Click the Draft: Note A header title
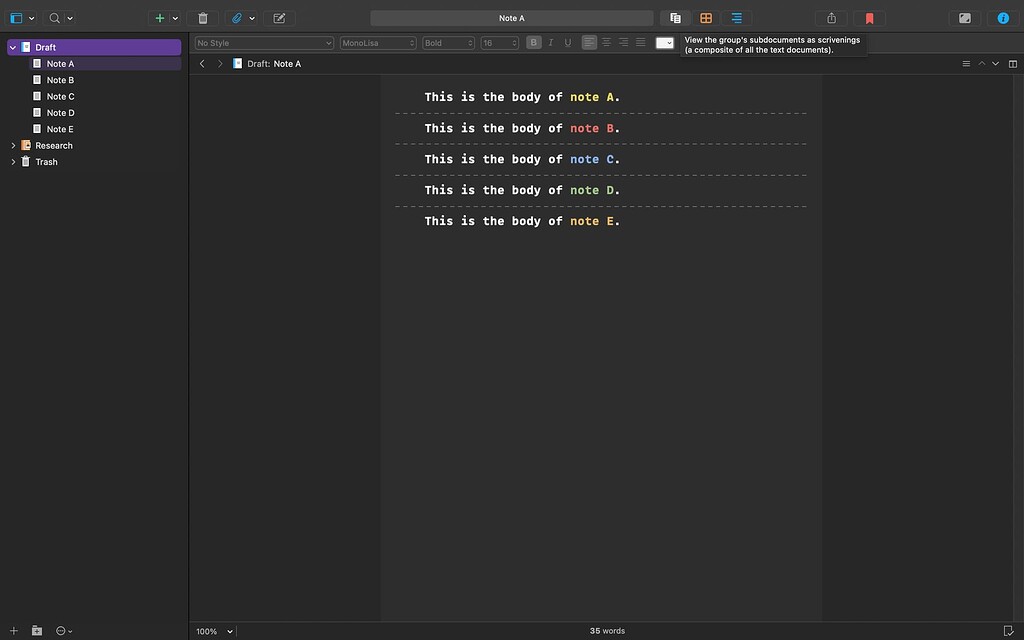 (274, 63)
